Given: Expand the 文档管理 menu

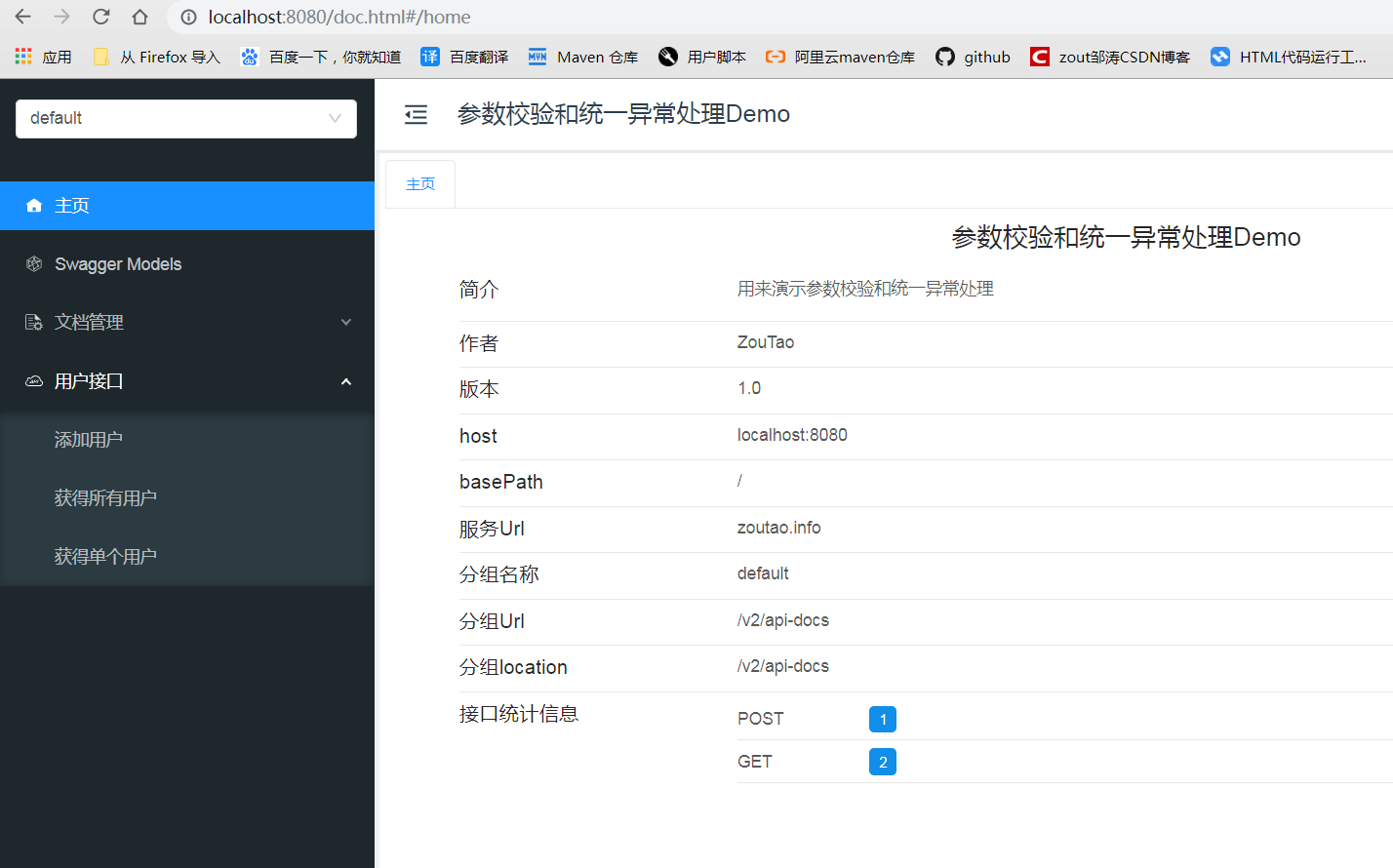Looking at the screenshot, I should pos(187,323).
